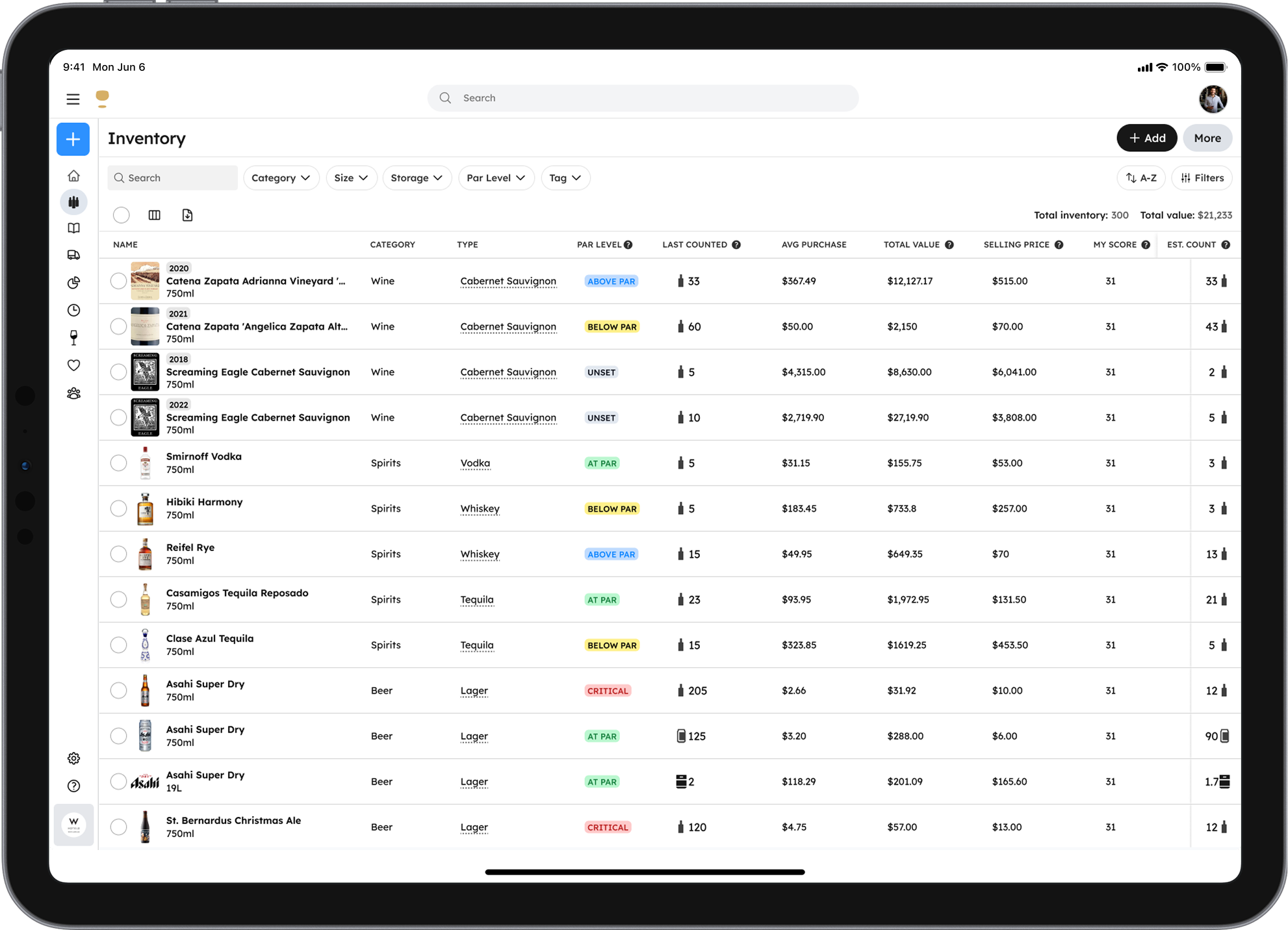Open the pie chart reports icon

click(74, 283)
